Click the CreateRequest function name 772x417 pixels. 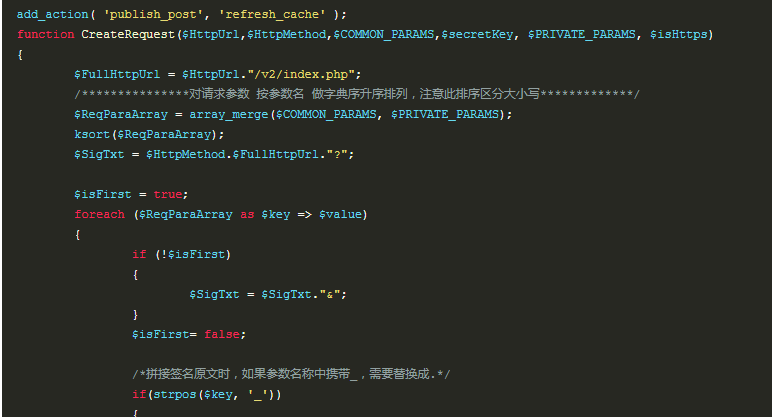tap(128, 34)
